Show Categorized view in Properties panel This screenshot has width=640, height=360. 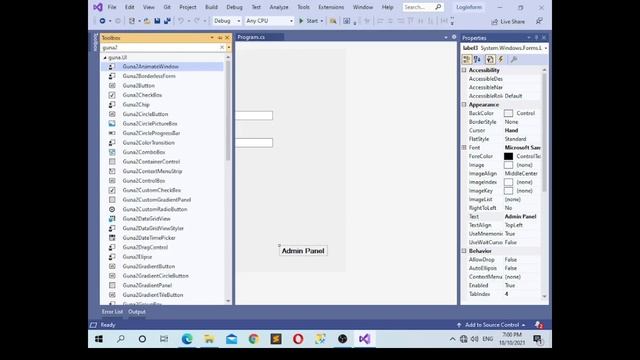467,60
